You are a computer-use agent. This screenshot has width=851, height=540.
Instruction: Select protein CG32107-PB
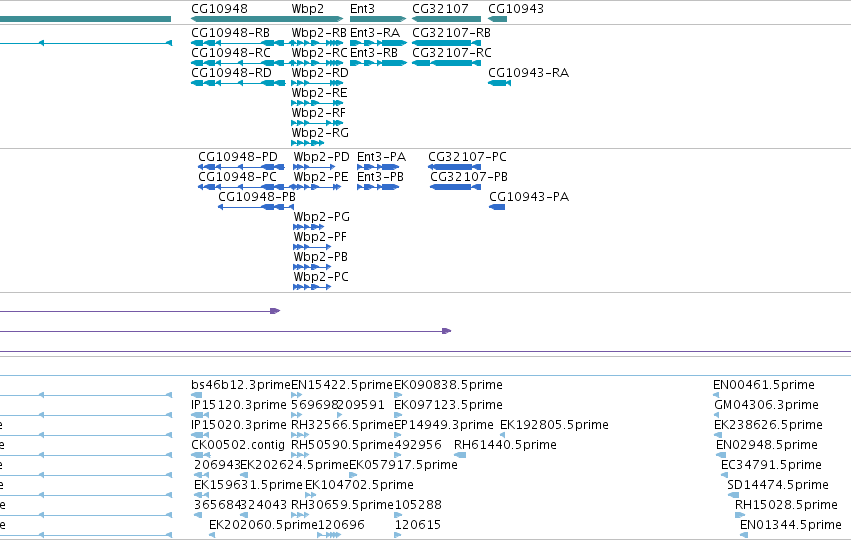tap(469, 177)
